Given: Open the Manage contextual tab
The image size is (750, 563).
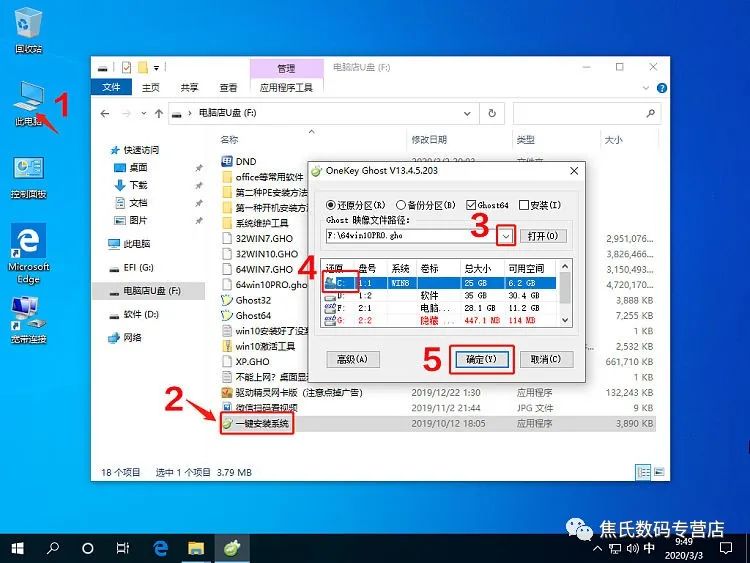Looking at the screenshot, I should coord(286,68).
